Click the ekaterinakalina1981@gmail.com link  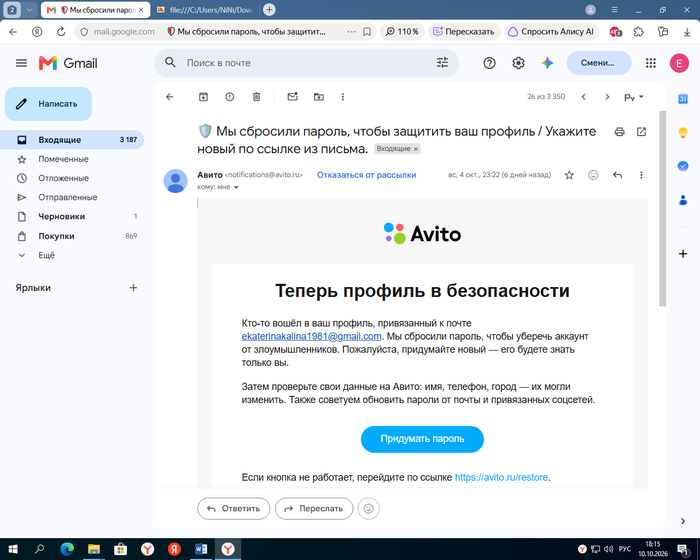311,336
